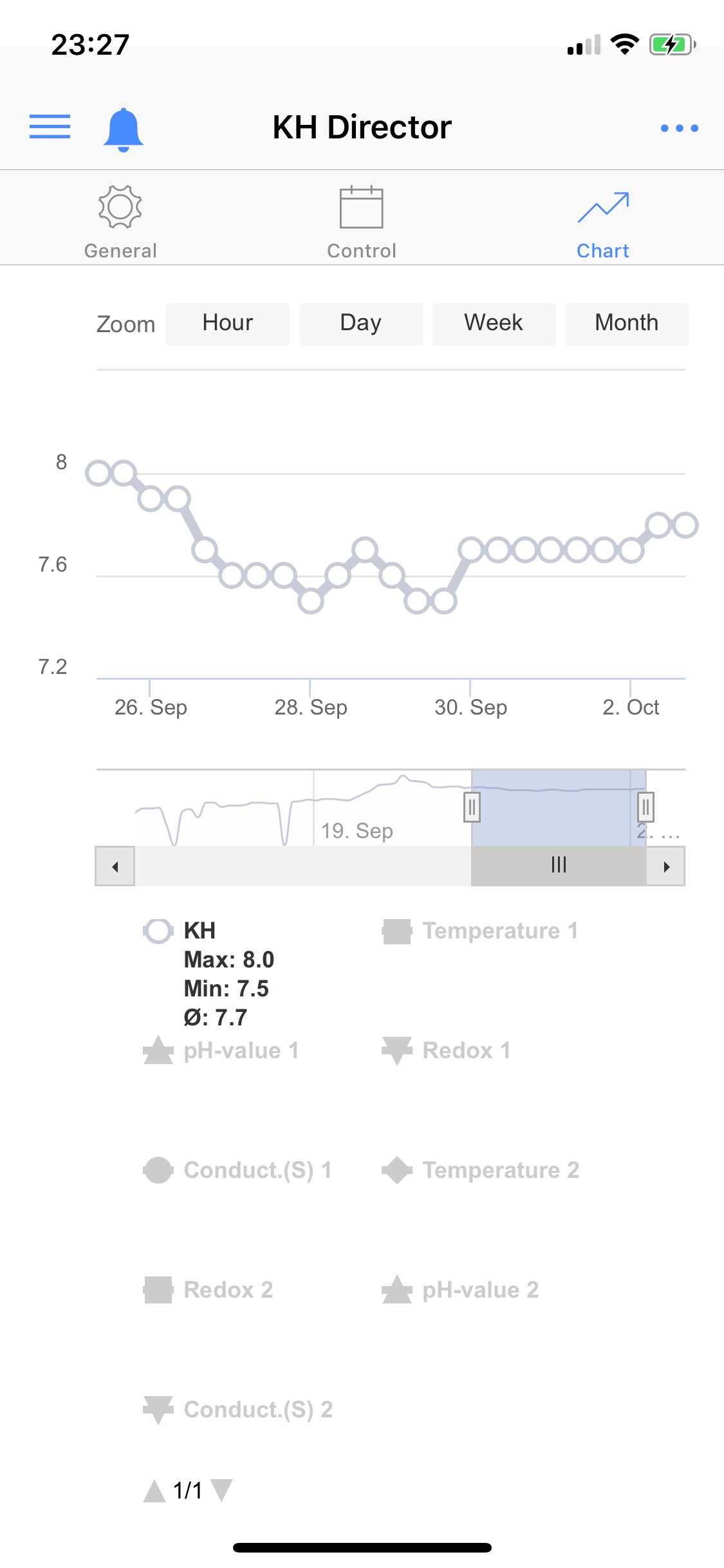Go to next legend page arrow
724x1568 pixels.
(x=221, y=1490)
